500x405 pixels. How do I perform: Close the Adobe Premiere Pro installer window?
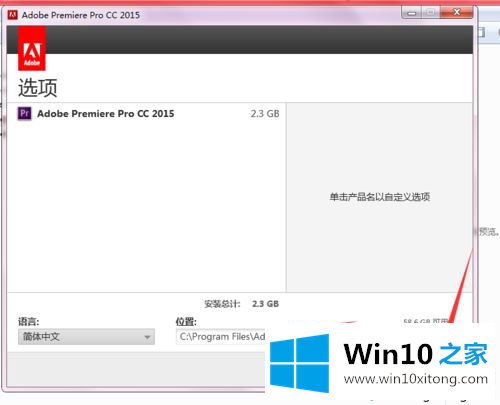click(x=456, y=13)
